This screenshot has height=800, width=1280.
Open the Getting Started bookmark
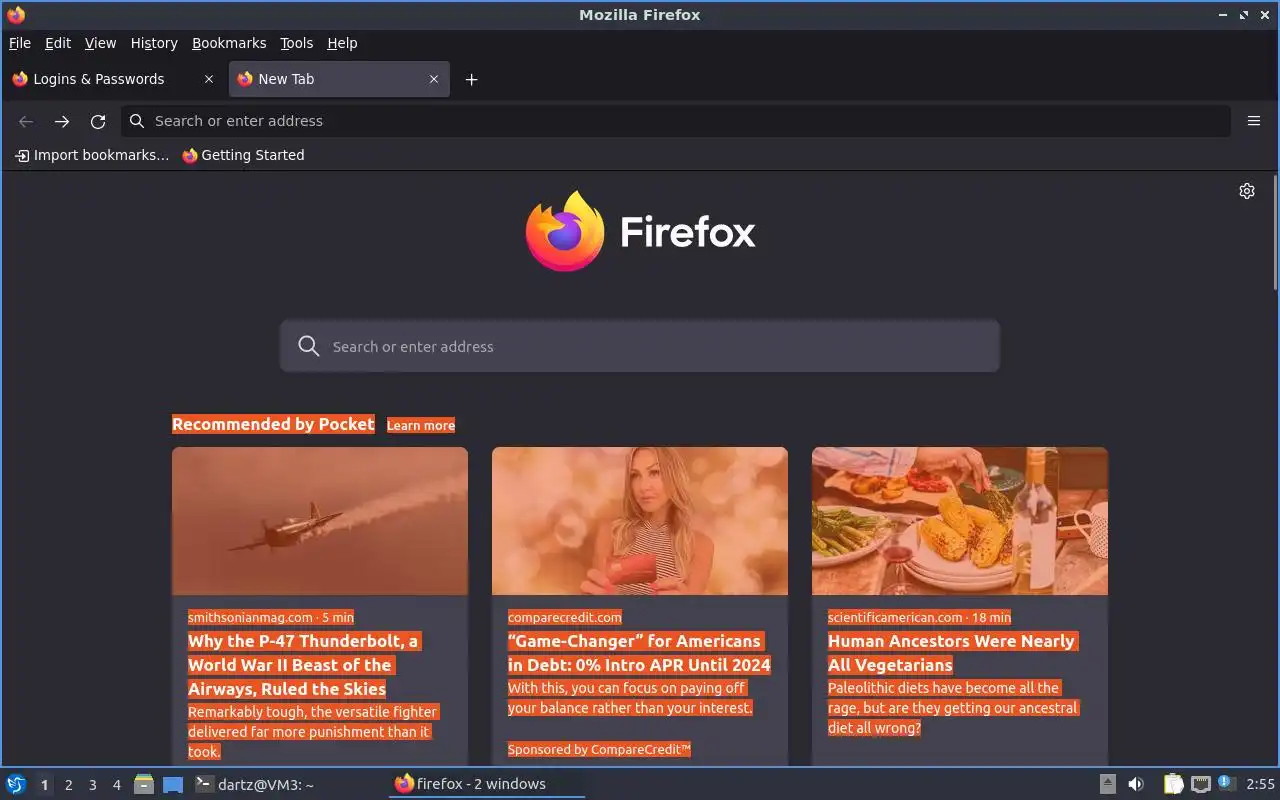click(x=243, y=155)
